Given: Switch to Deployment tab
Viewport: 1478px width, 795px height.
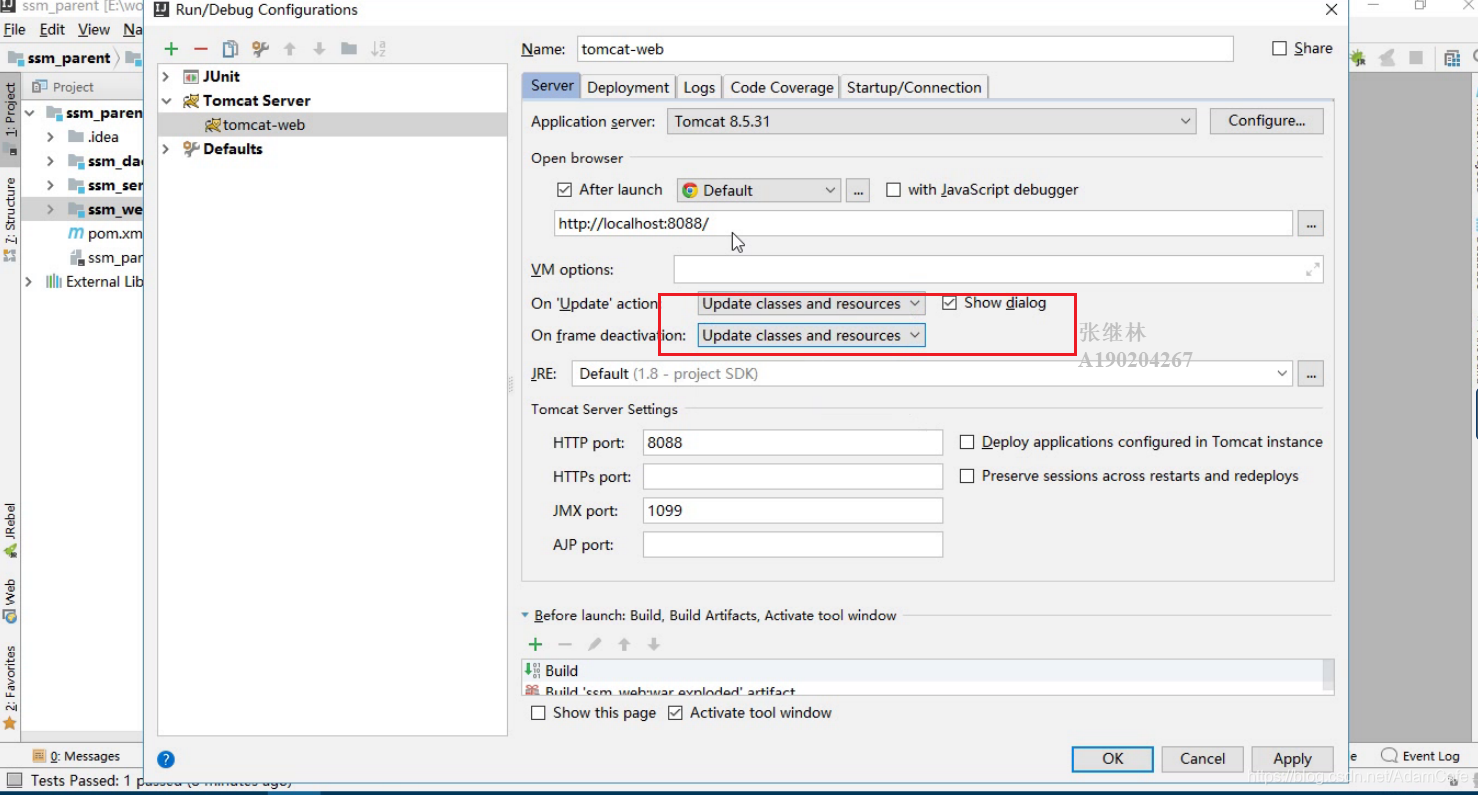Looking at the screenshot, I should (x=628, y=87).
